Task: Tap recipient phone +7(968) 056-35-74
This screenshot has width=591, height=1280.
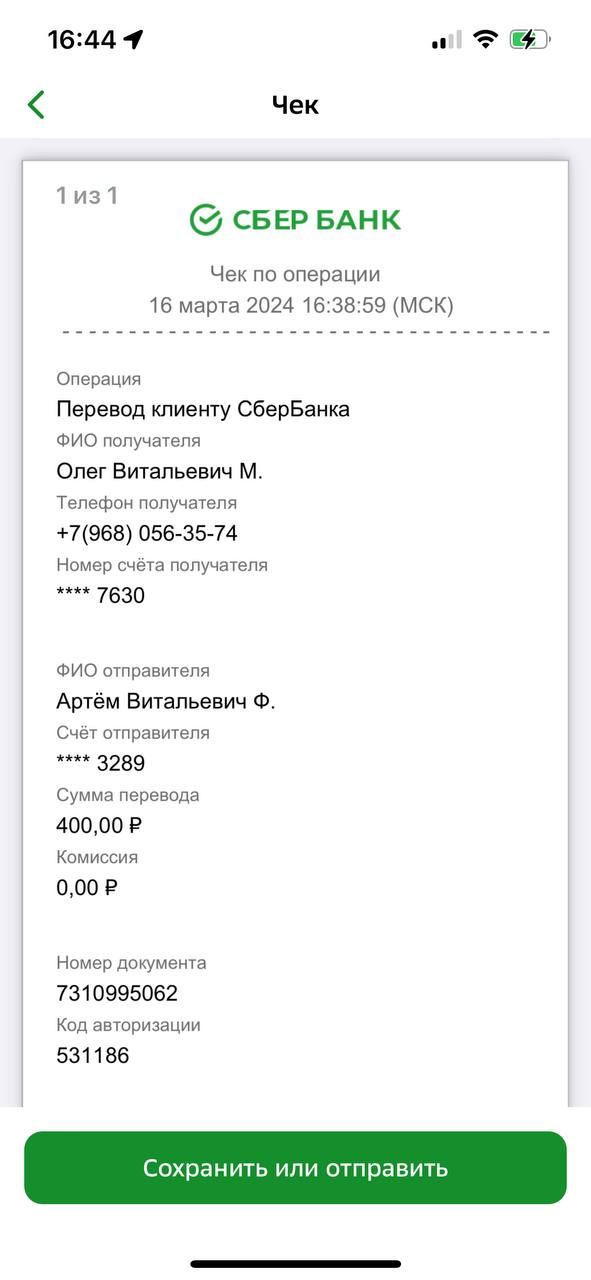Action: click(147, 533)
